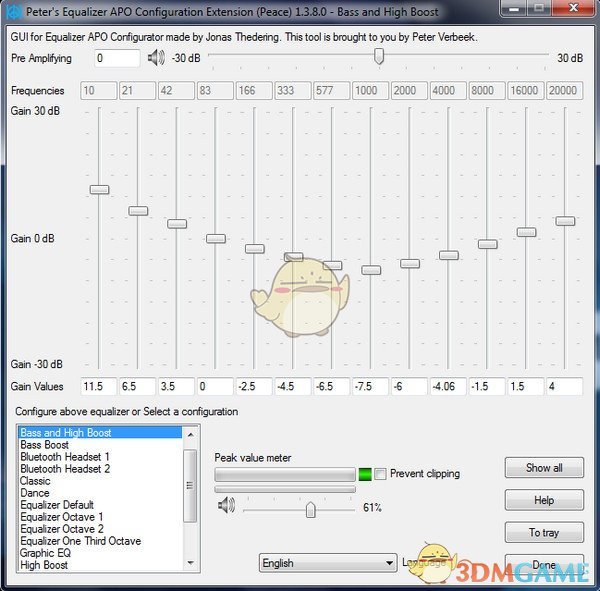Select Equalizer Octave 2 configuration
The image size is (600, 591).
coord(100,529)
